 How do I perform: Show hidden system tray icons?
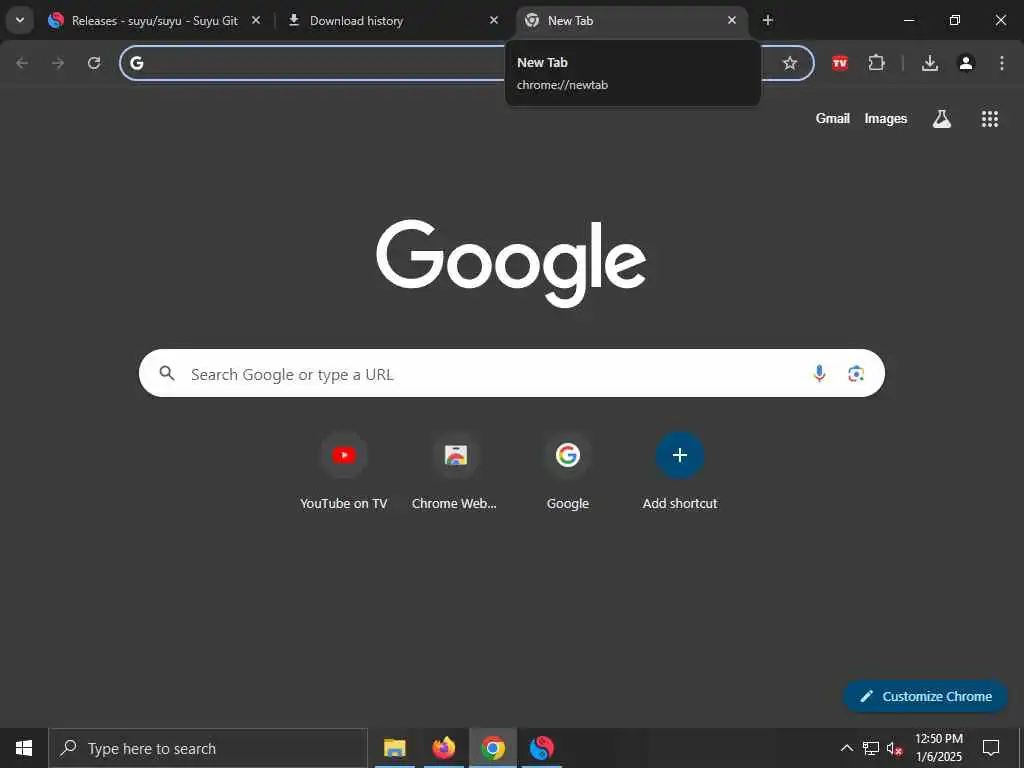point(846,748)
